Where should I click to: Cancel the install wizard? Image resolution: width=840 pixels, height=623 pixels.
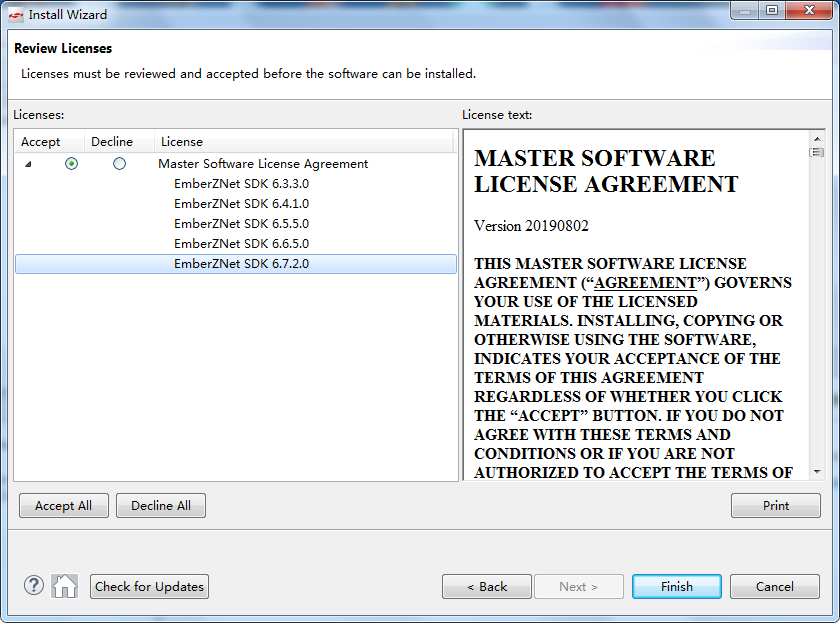pyautogui.click(x=775, y=587)
